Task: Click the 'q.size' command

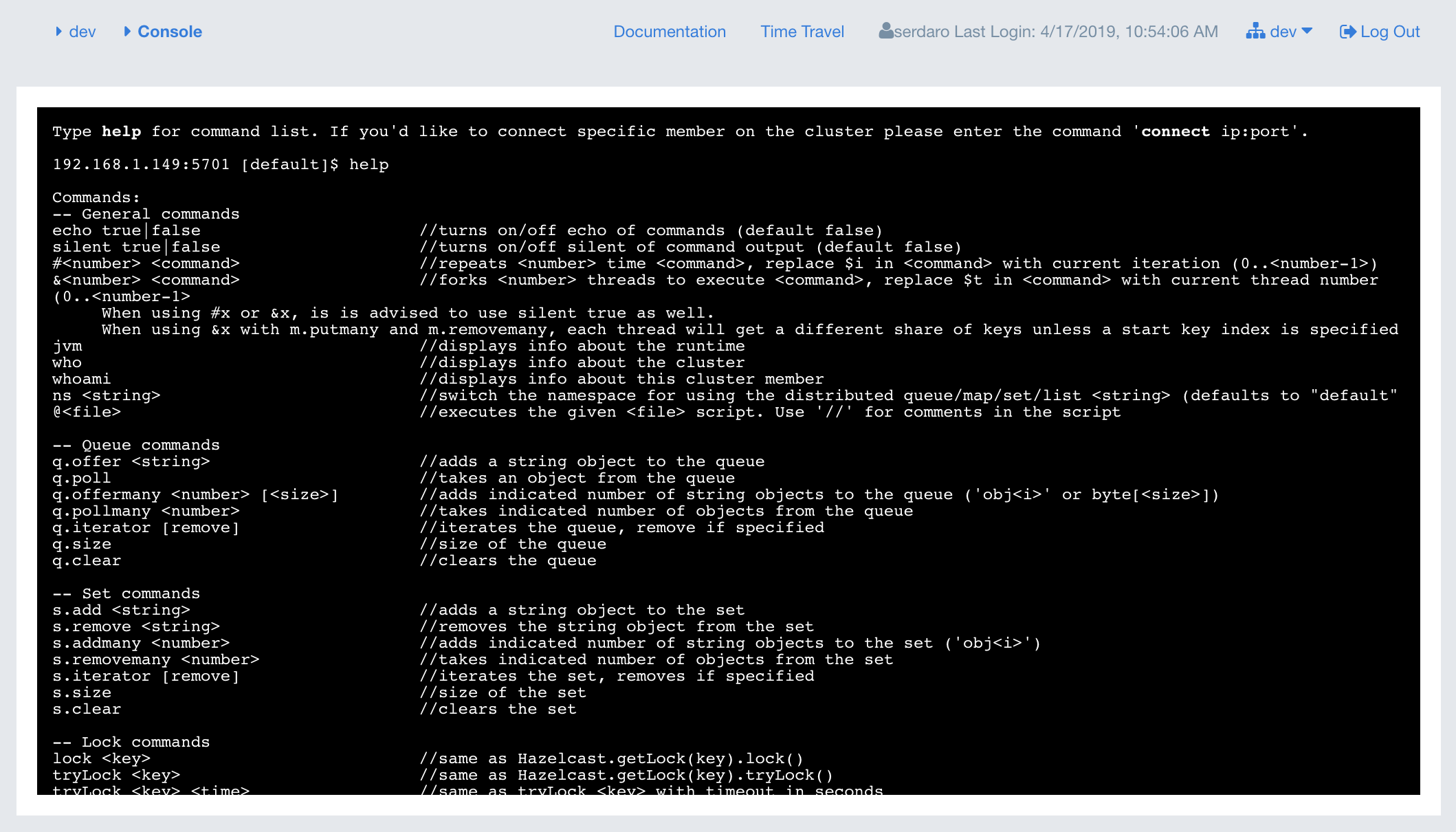Action: point(82,544)
